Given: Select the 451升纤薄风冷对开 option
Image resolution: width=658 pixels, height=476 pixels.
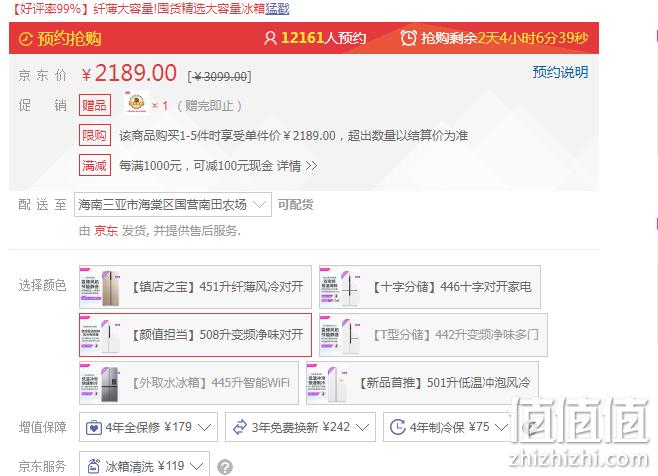Looking at the screenshot, I should click(195, 287).
